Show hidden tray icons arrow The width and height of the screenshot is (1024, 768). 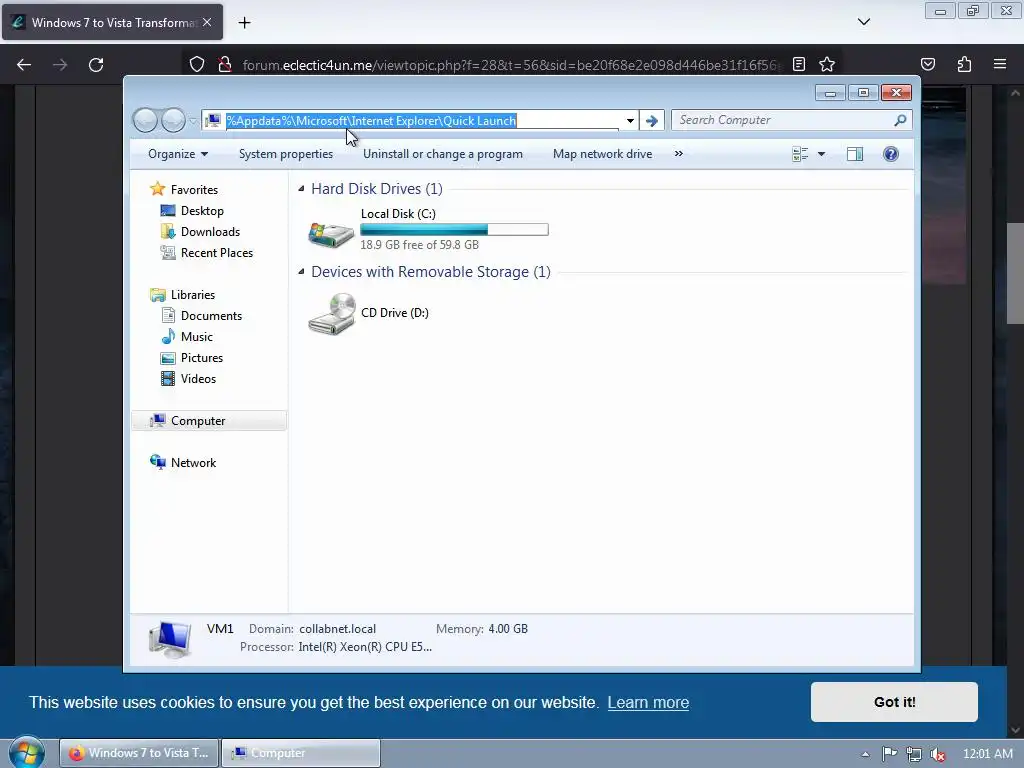click(x=865, y=754)
